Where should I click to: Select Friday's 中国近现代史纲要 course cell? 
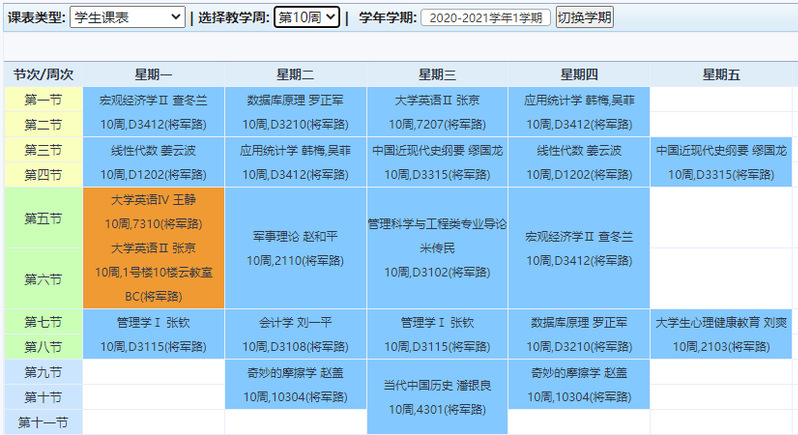721,161
